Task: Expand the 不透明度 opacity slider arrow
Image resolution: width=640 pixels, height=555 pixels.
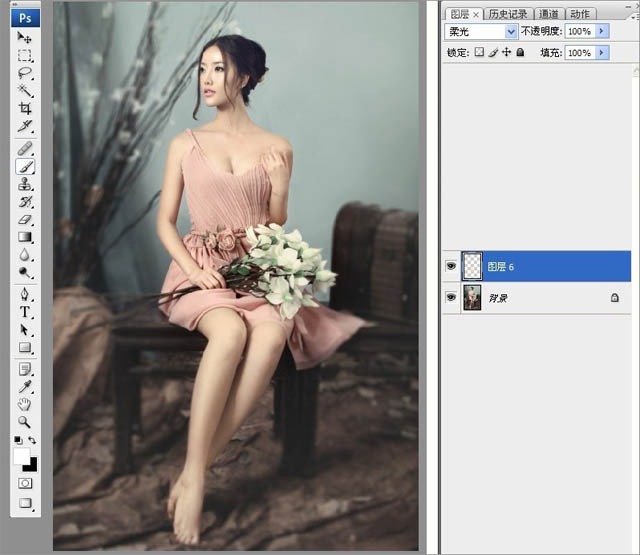Action: pyautogui.click(x=602, y=32)
